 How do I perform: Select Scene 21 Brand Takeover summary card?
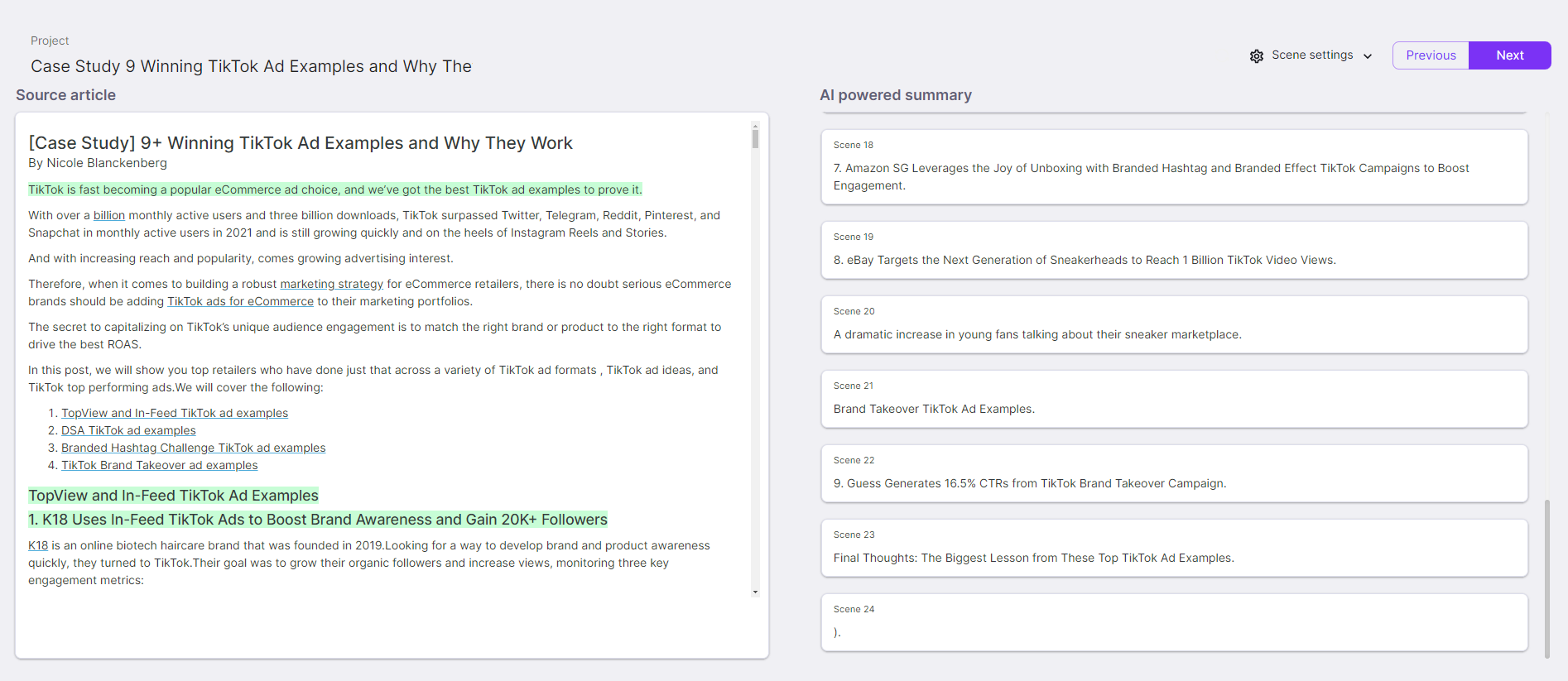point(1175,399)
